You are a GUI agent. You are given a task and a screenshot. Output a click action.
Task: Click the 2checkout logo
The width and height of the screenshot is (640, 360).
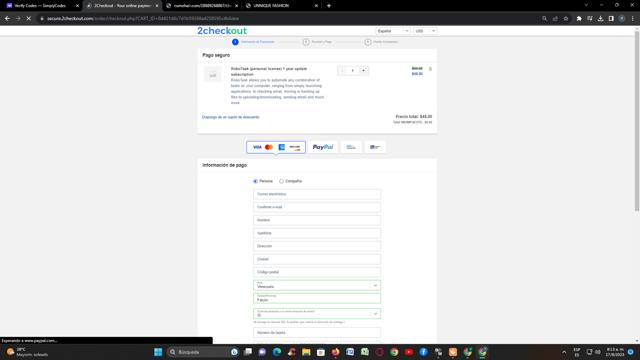[222, 31]
